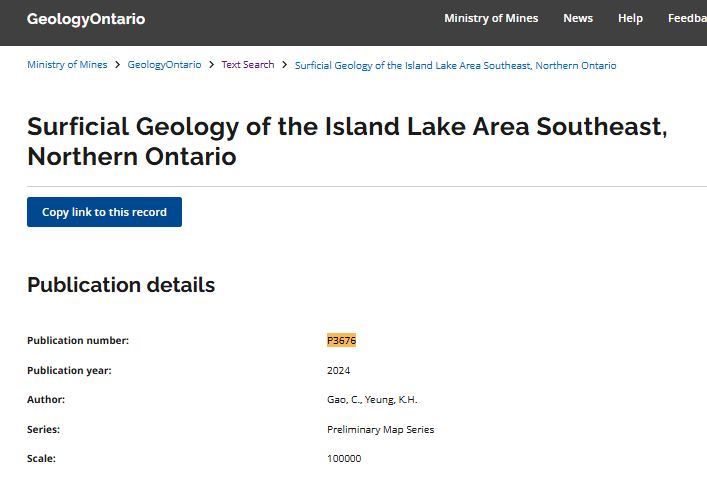Click the Publication details section heading
Viewport: 707px width, 478px height.
tap(121, 285)
